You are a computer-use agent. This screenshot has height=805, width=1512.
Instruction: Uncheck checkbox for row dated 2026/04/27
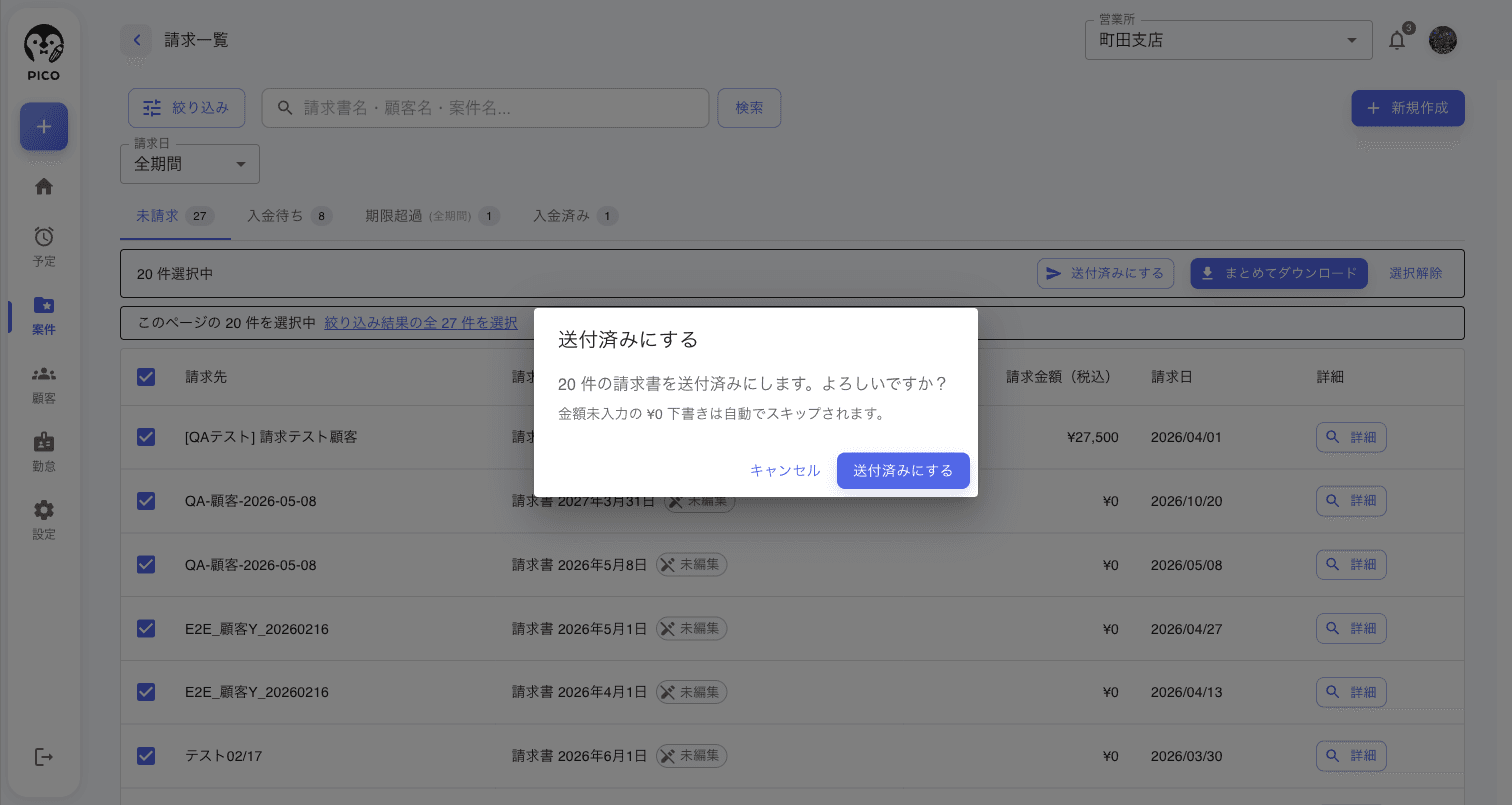pos(146,628)
